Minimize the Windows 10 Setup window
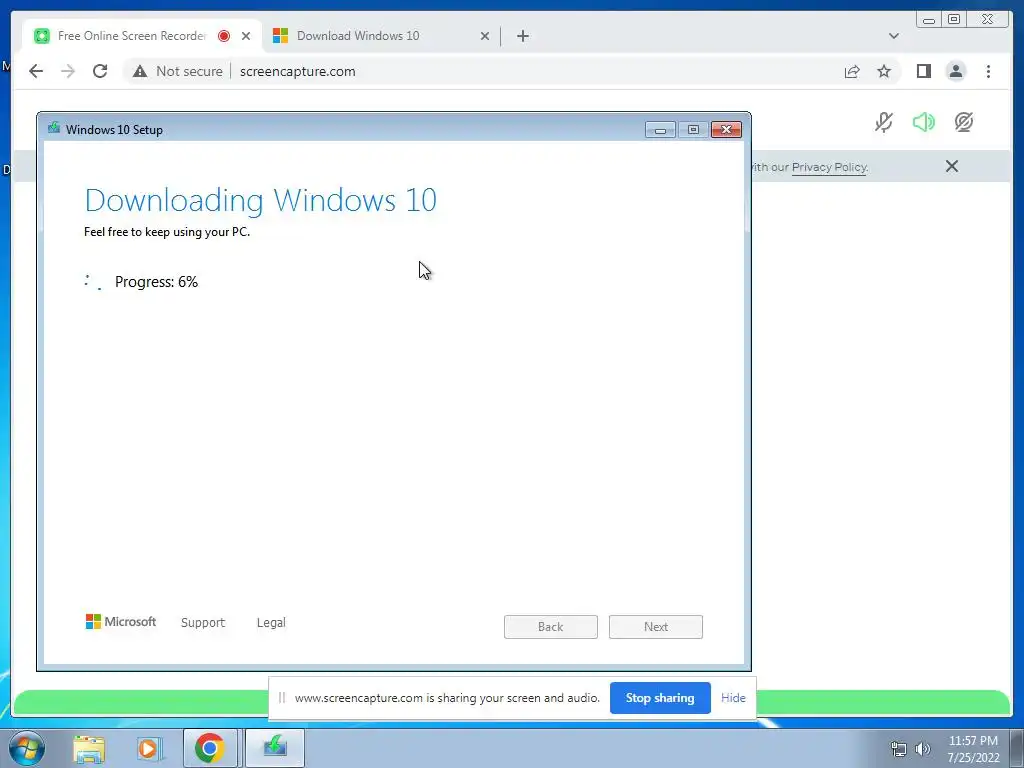Screen dimensions: 1024x768 660,130
